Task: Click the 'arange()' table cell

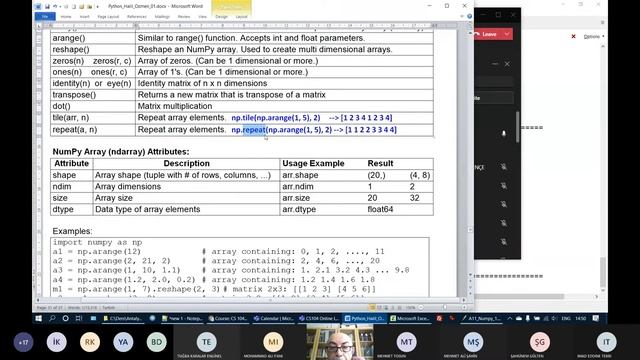Action: tap(93, 38)
